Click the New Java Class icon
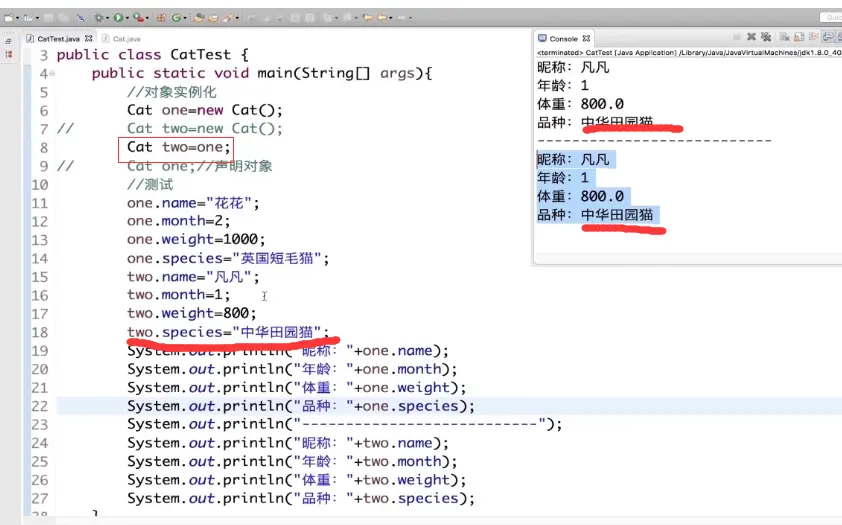The width and height of the screenshot is (842, 525). pos(176,18)
